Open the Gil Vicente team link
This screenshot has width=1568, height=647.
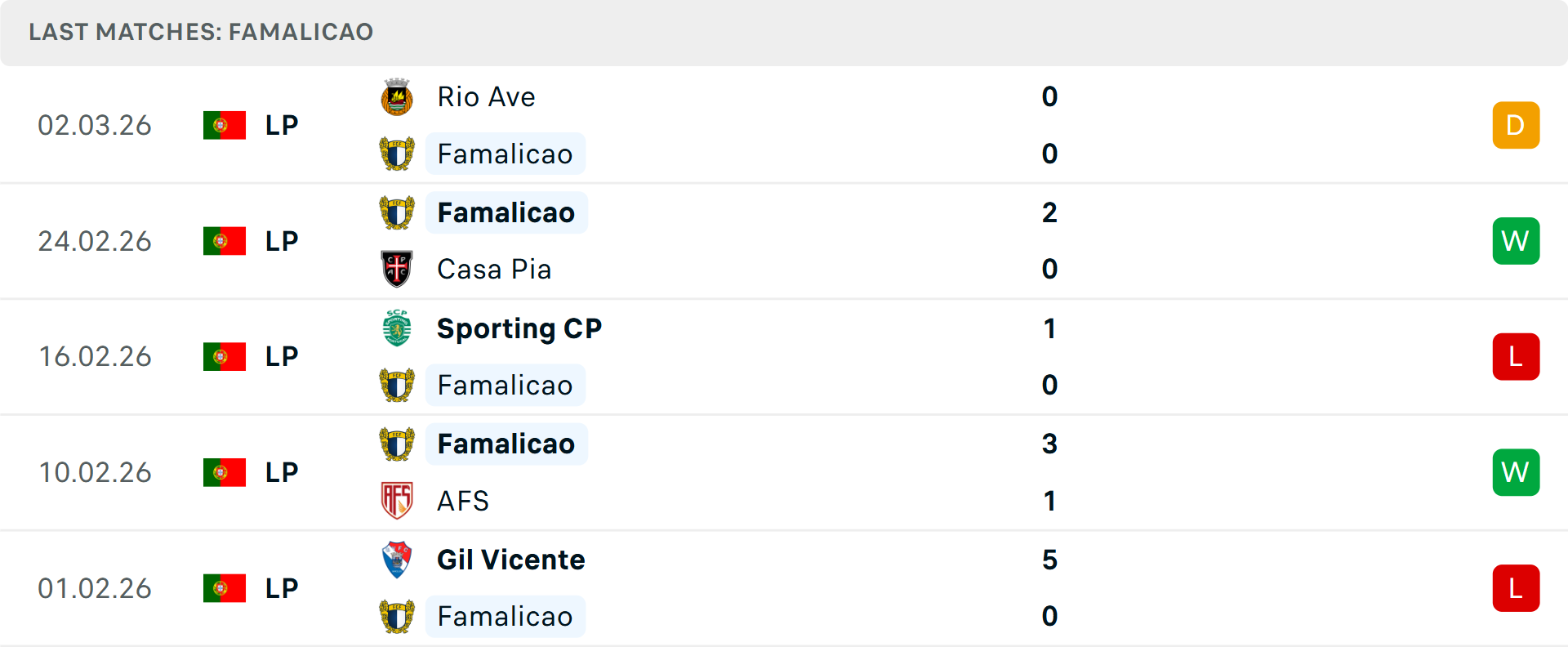tap(511, 560)
